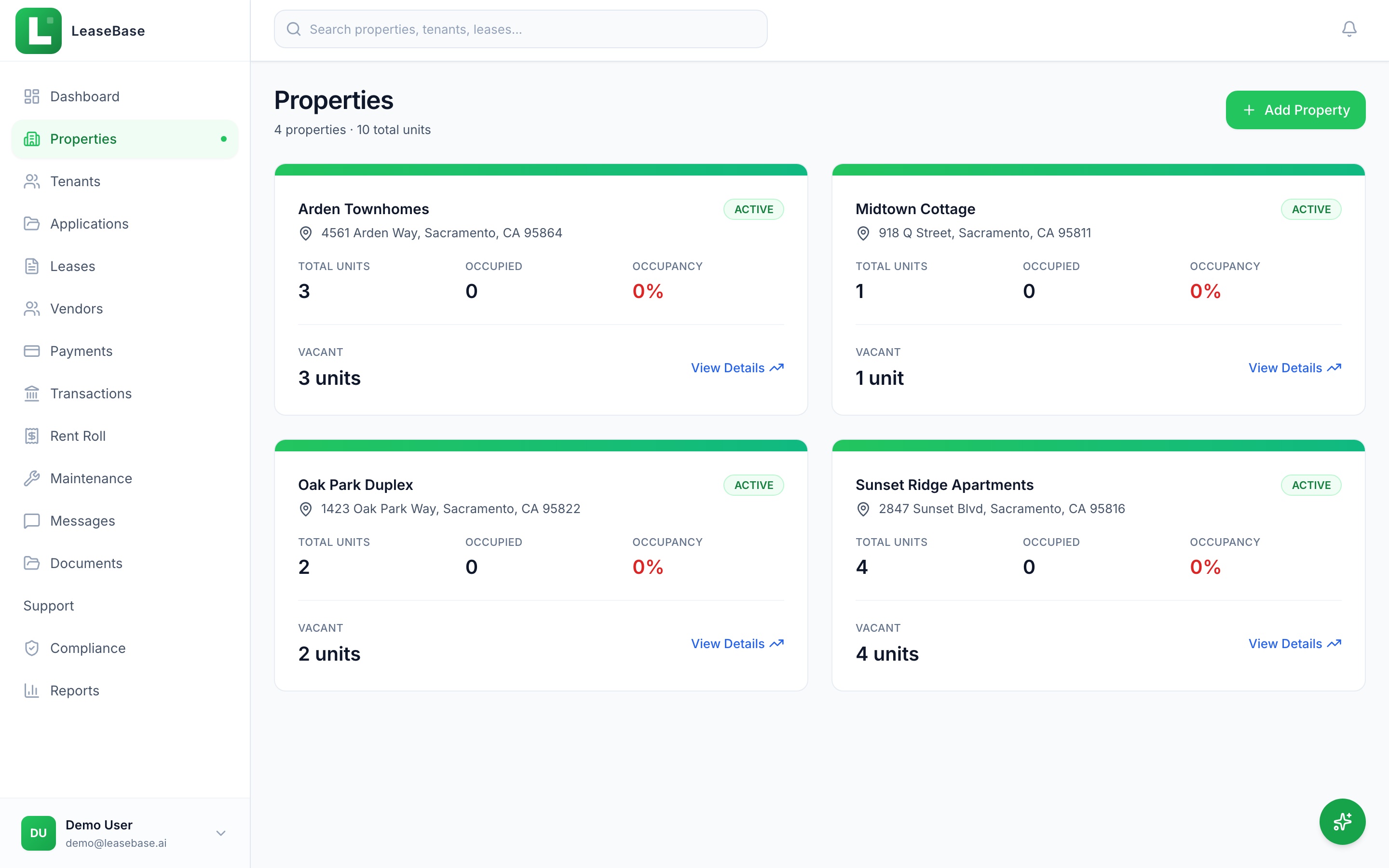Focus the search properties input field
Screen dimensions: 1389x868
[520, 29]
